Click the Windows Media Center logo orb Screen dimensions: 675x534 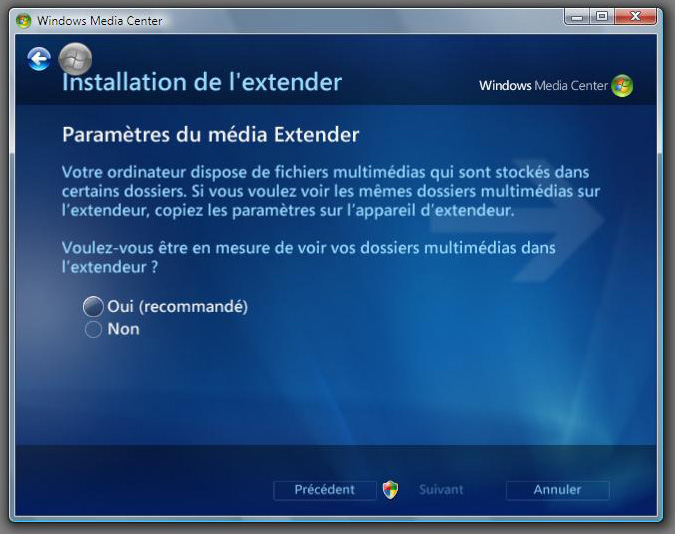click(622, 86)
